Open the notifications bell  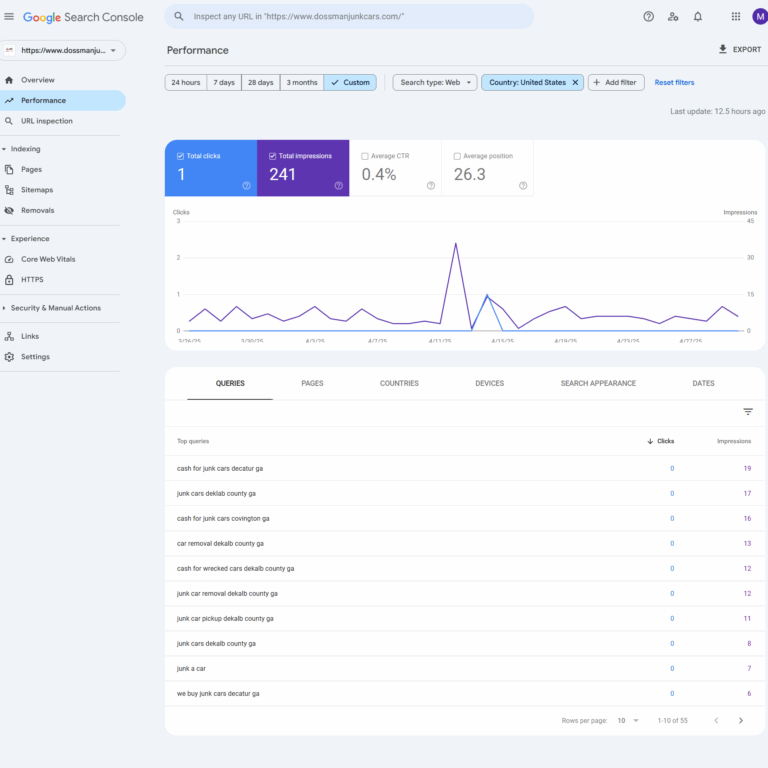tap(698, 17)
